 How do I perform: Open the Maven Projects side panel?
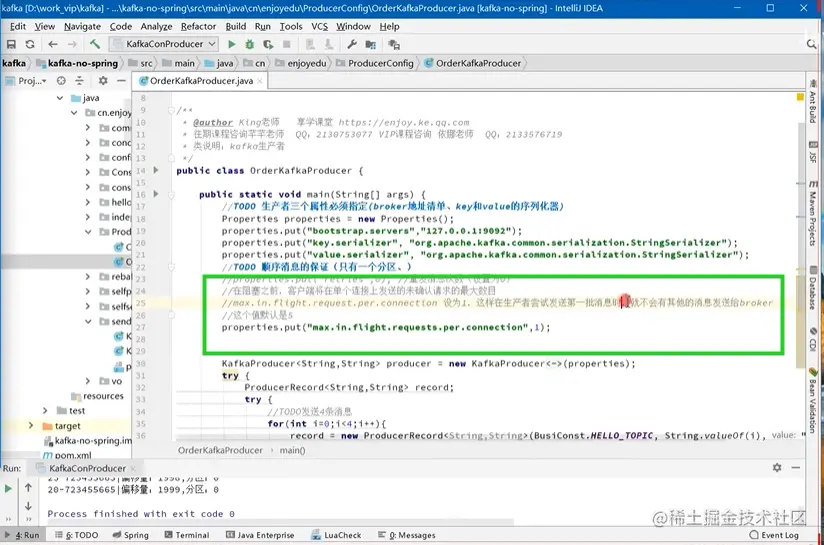(x=813, y=212)
